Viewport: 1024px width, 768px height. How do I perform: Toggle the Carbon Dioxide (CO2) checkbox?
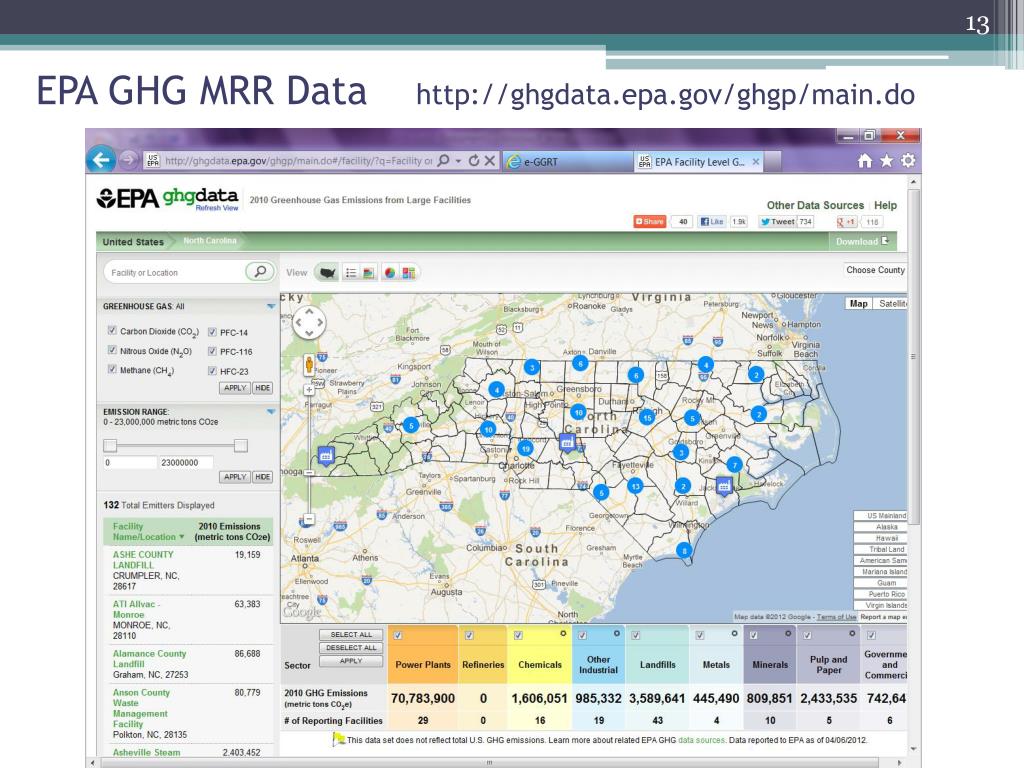[112, 330]
